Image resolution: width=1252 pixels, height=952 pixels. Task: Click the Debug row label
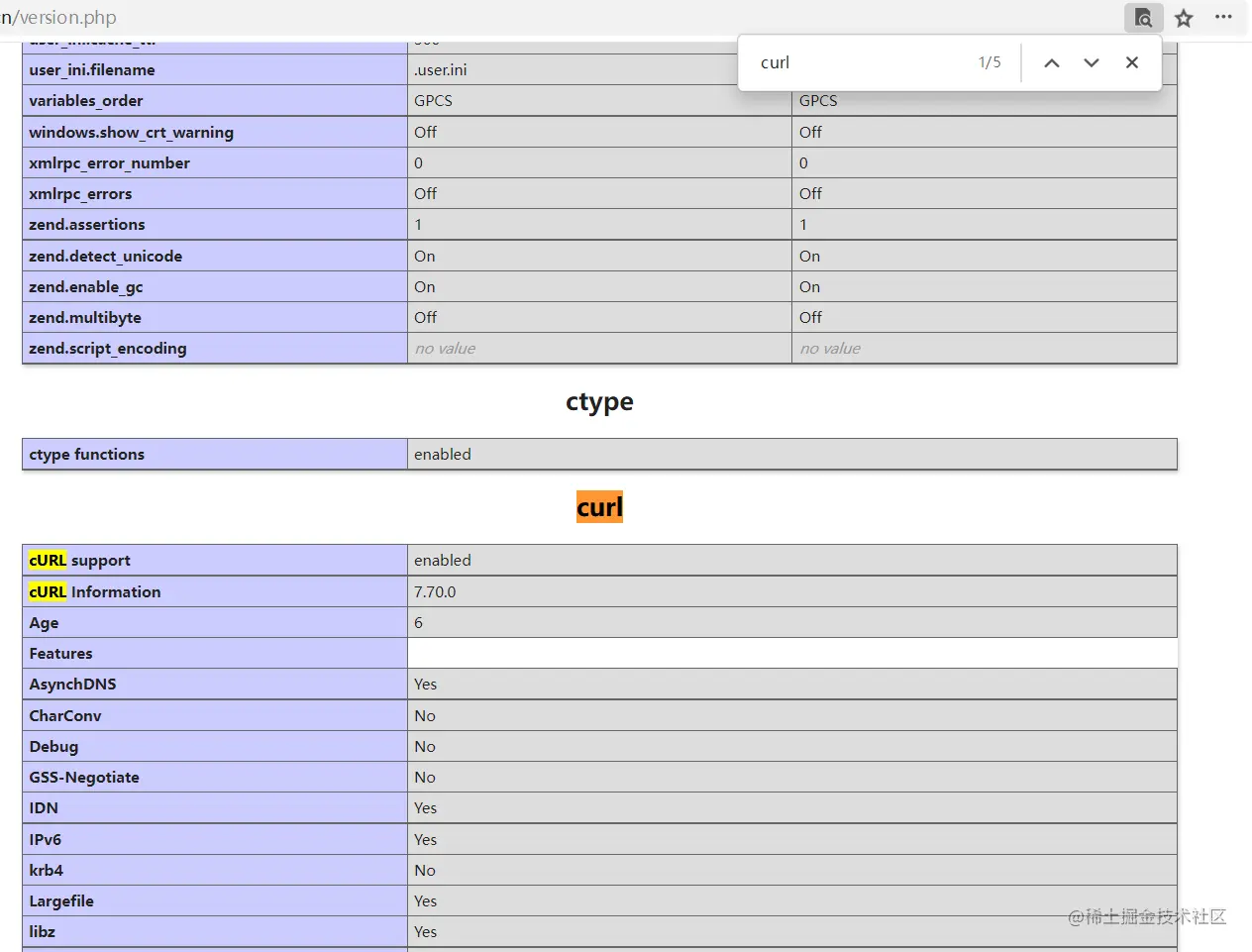click(53, 746)
